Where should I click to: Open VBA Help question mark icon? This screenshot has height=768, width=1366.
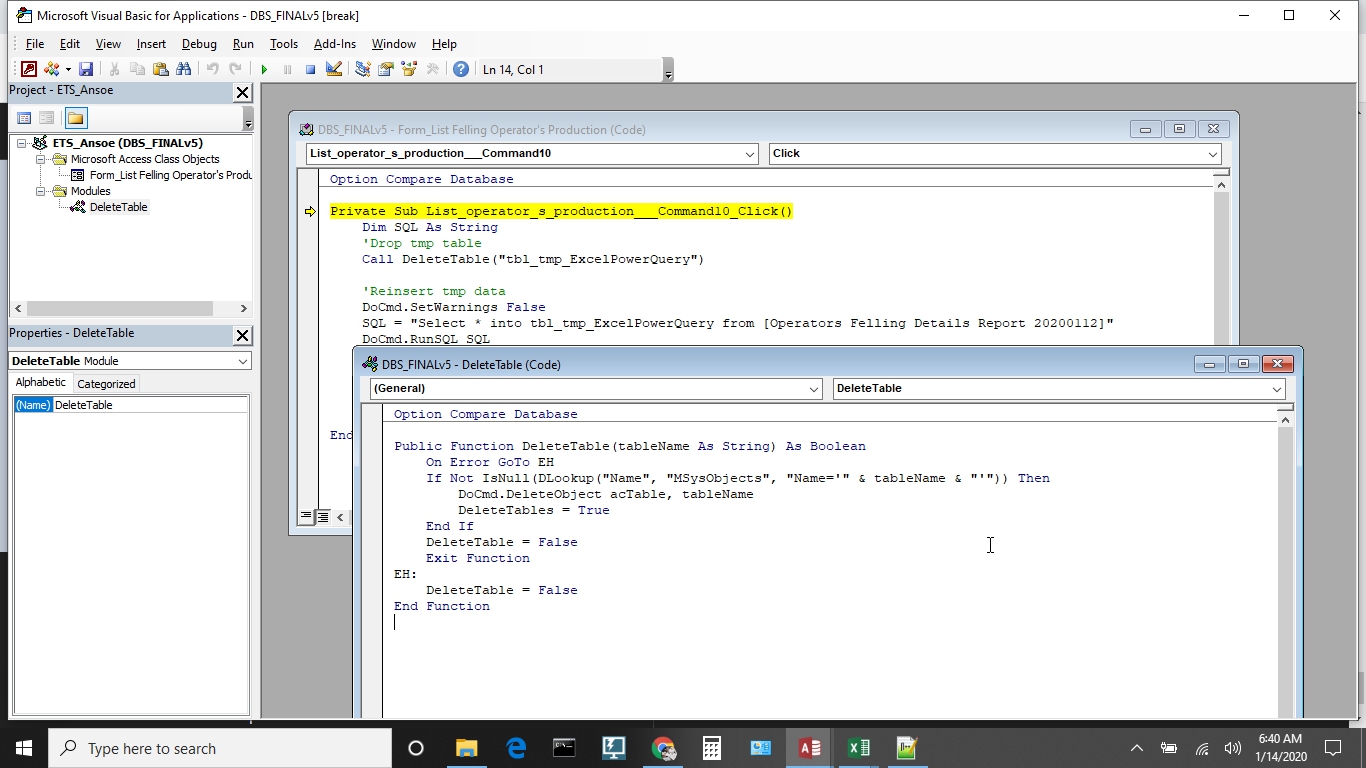[461, 69]
